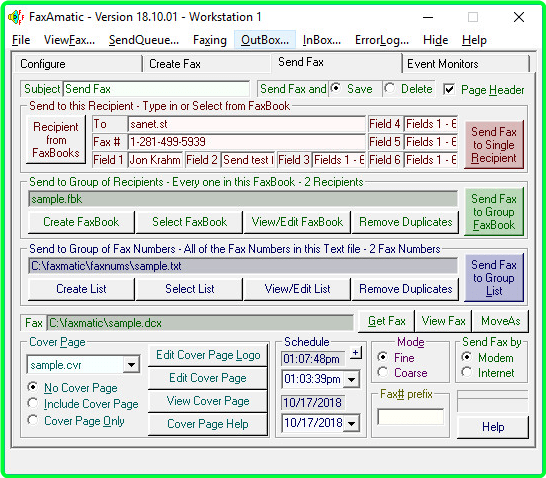Image resolution: width=546 pixels, height=478 pixels.
Task: Switch to the Event Monitors tab
Action: 466,64
